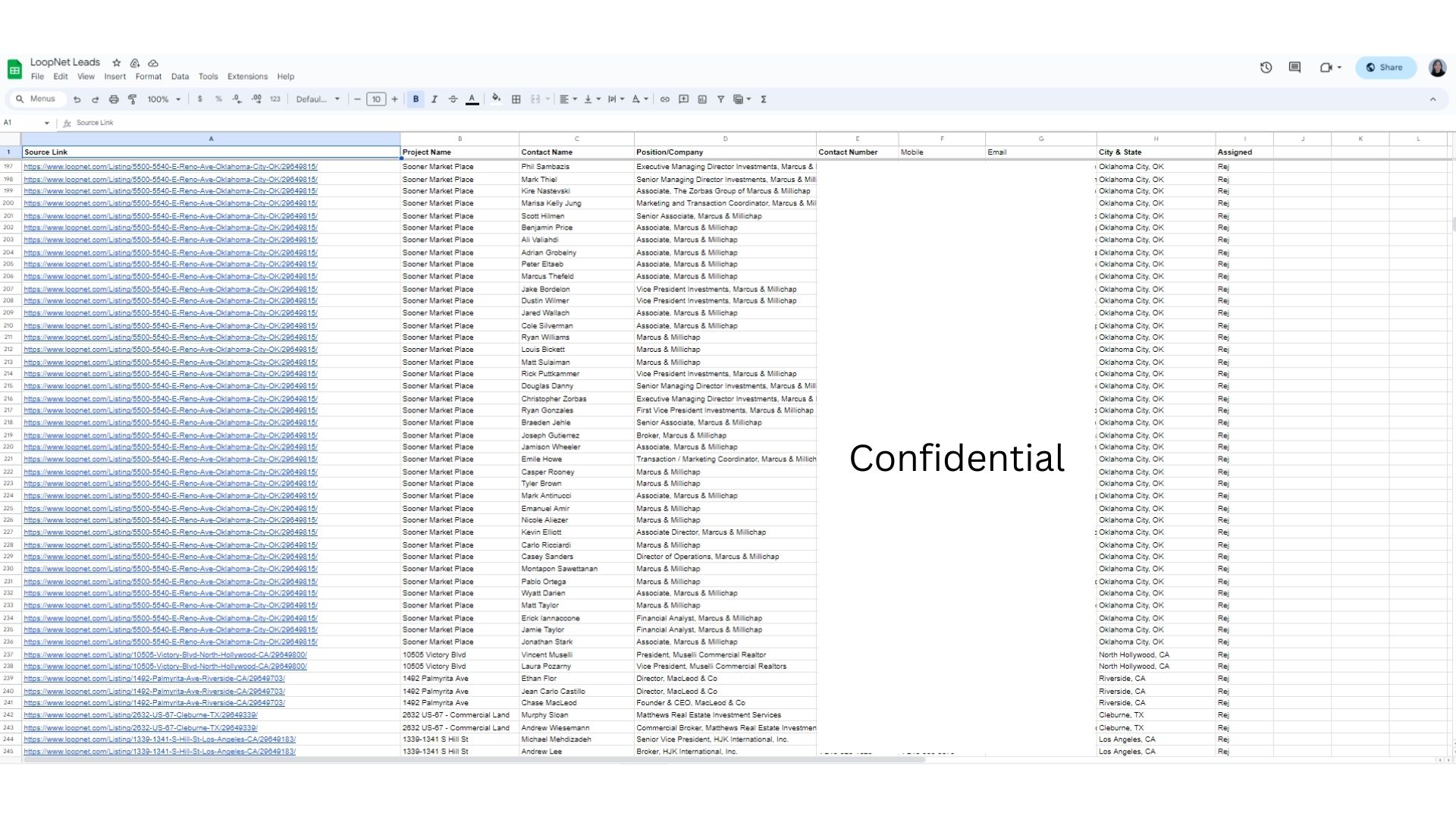The height and width of the screenshot is (819, 1456).
Task: Increase the font size
Action: (x=394, y=99)
